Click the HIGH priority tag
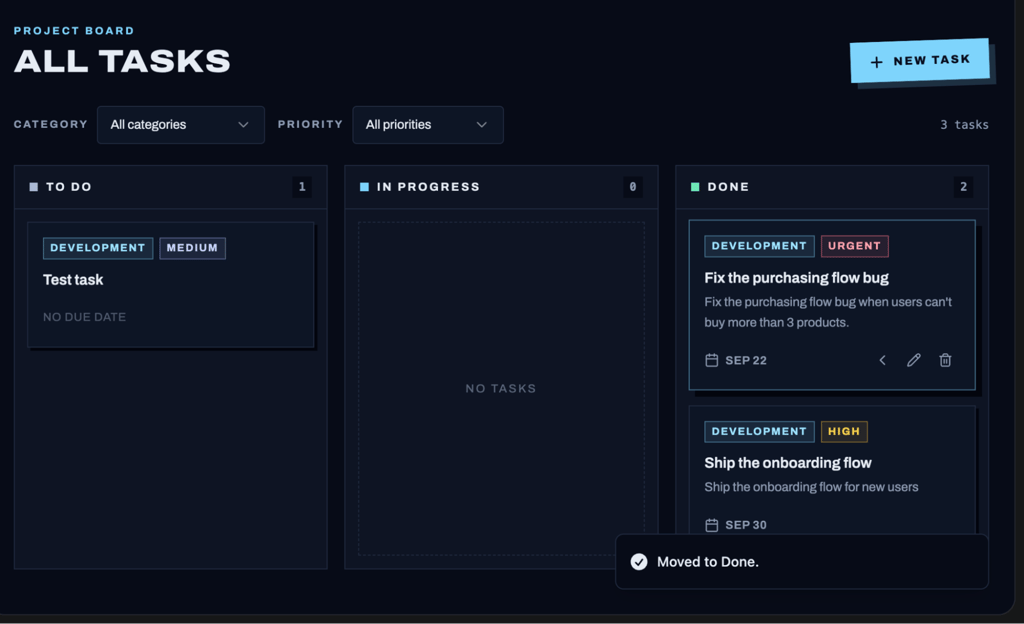 844,431
